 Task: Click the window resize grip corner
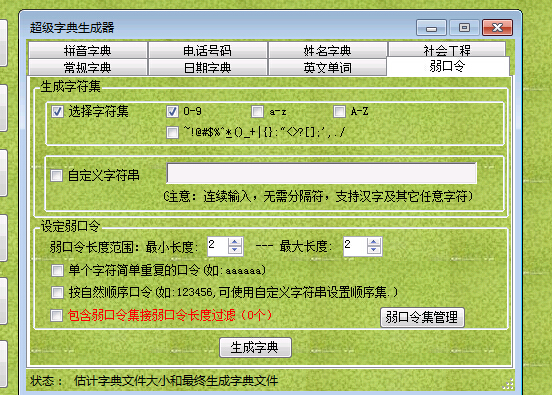pyautogui.click(x=508, y=384)
